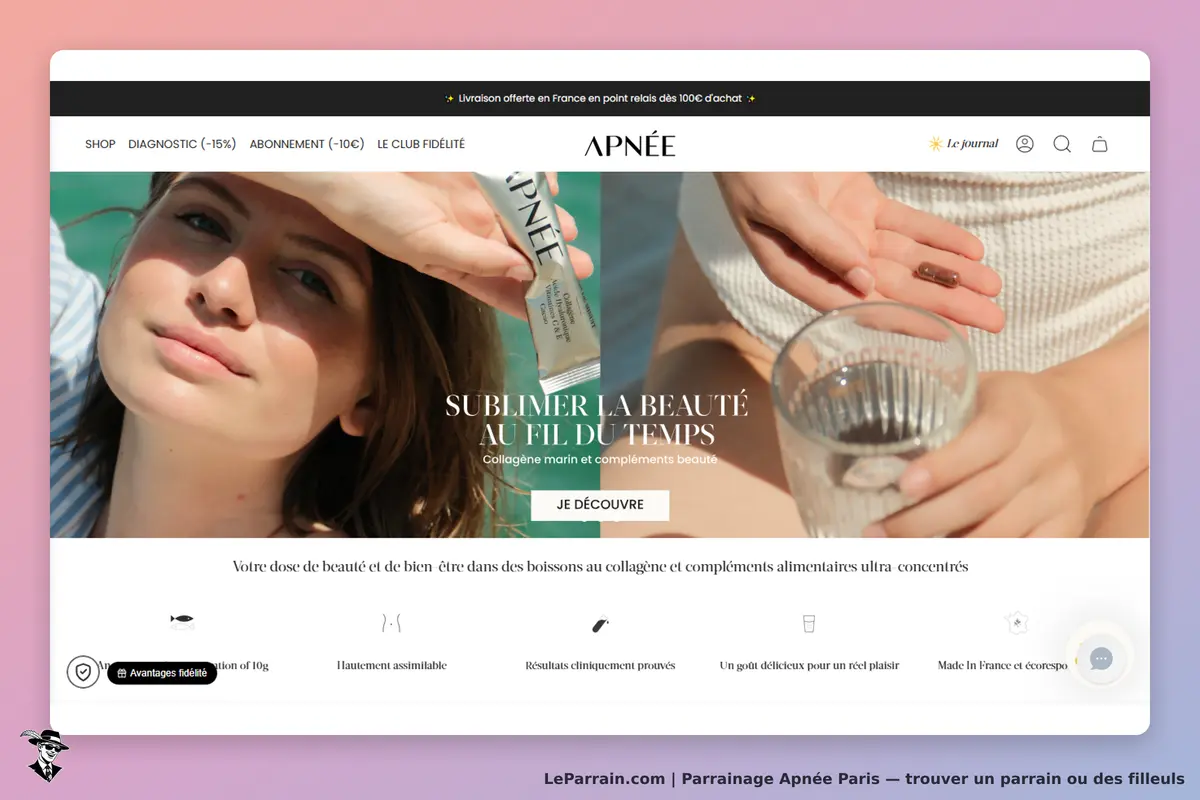Image resolution: width=1200 pixels, height=800 pixels.
Task: Open DIAGNOSTIC (-15%) menu item
Action: pyautogui.click(x=182, y=144)
